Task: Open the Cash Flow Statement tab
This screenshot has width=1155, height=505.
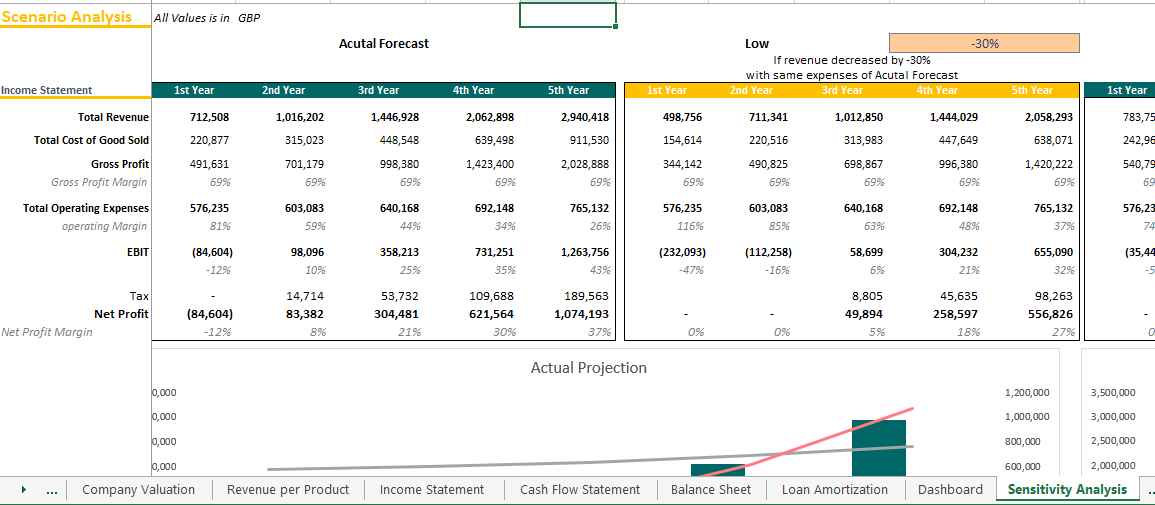Action: point(580,490)
